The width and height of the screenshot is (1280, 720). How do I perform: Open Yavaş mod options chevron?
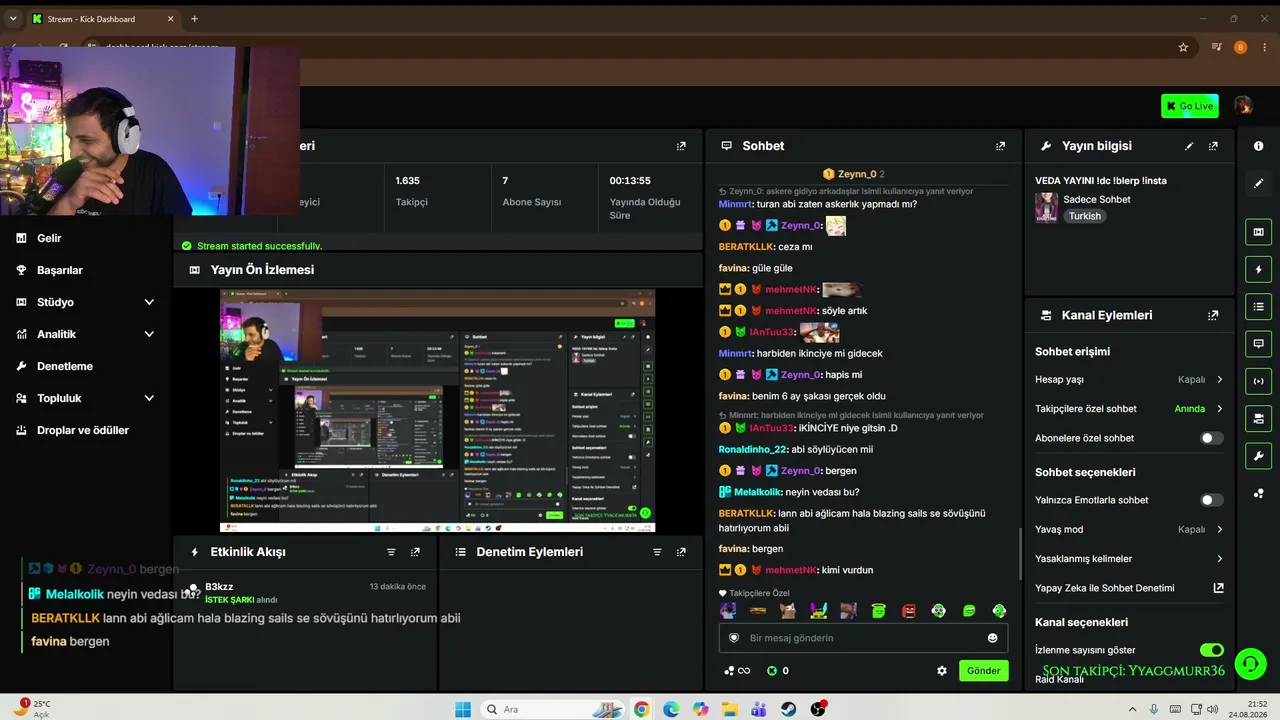tap(1219, 530)
